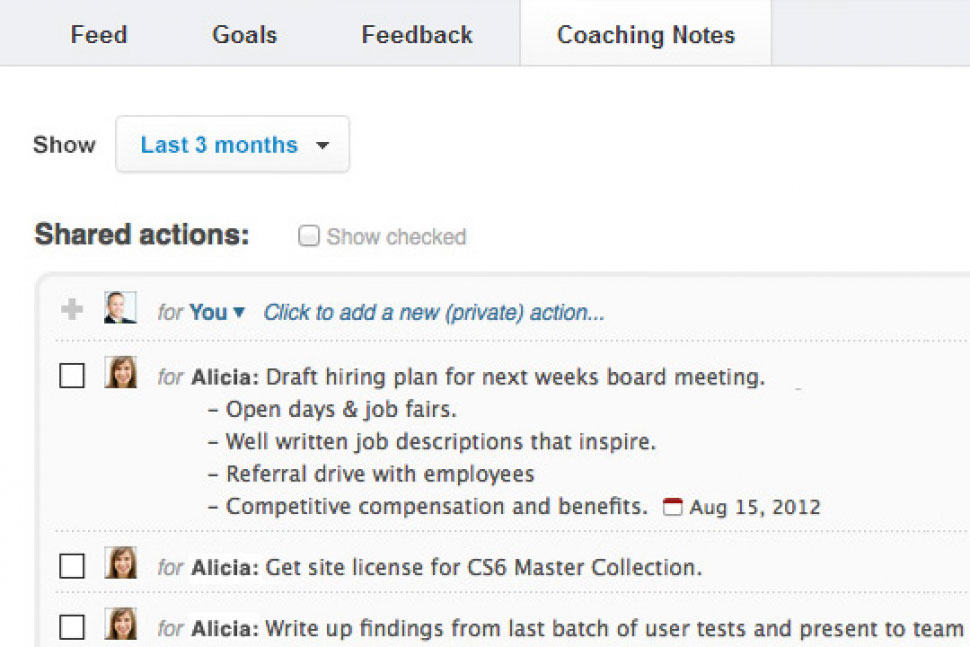Click the 'Draft hiring plan' action text
This screenshot has height=647, width=970.
coord(515,377)
